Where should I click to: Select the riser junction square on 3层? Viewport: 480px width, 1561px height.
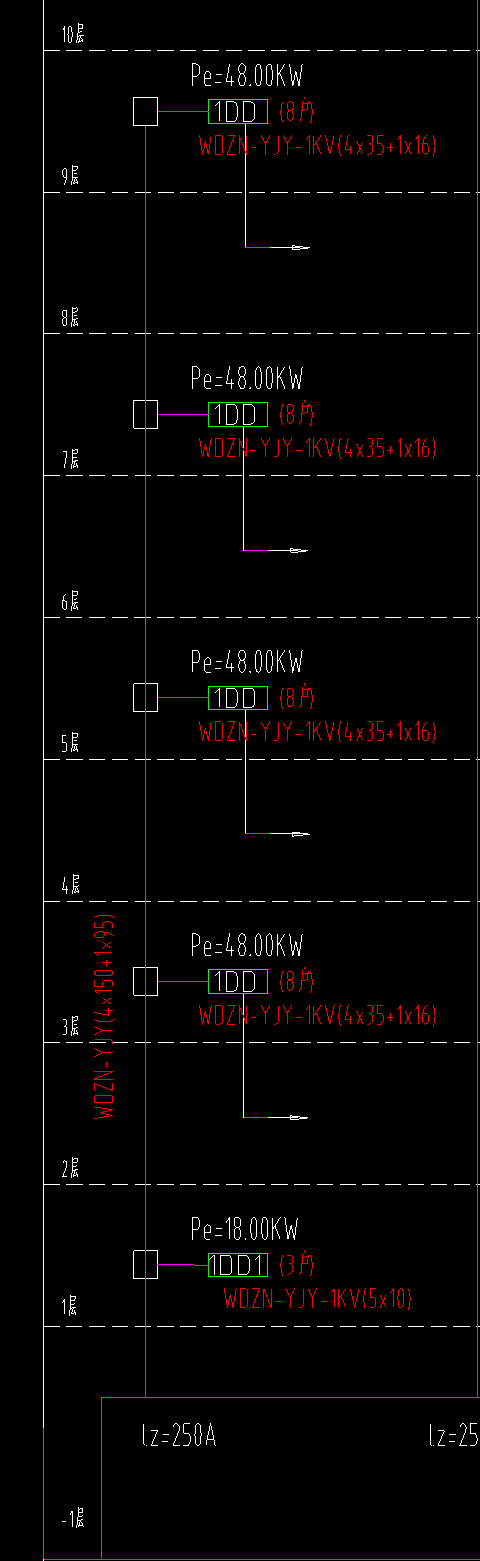[145, 981]
